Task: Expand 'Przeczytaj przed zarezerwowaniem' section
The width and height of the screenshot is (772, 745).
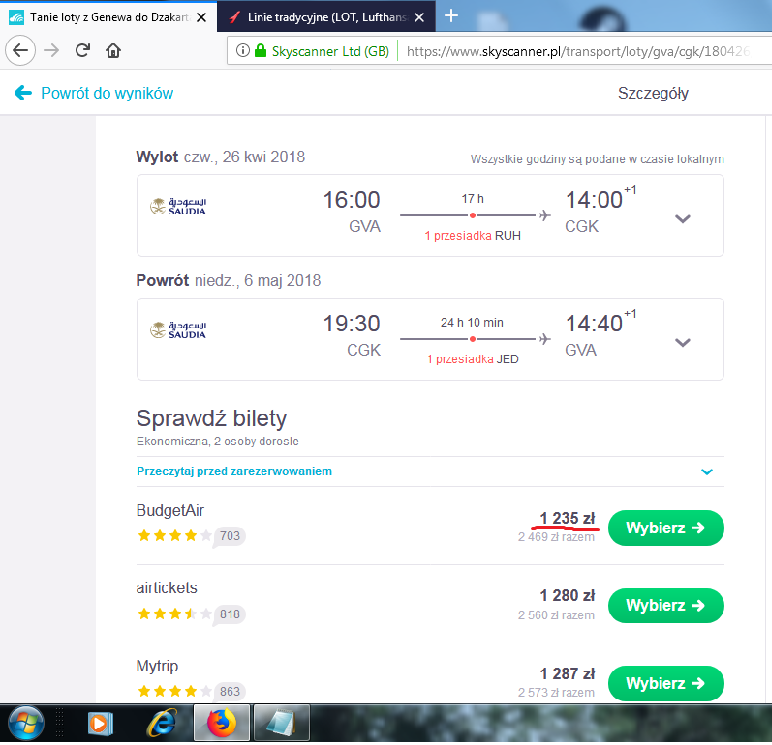Action: (x=430, y=471)
